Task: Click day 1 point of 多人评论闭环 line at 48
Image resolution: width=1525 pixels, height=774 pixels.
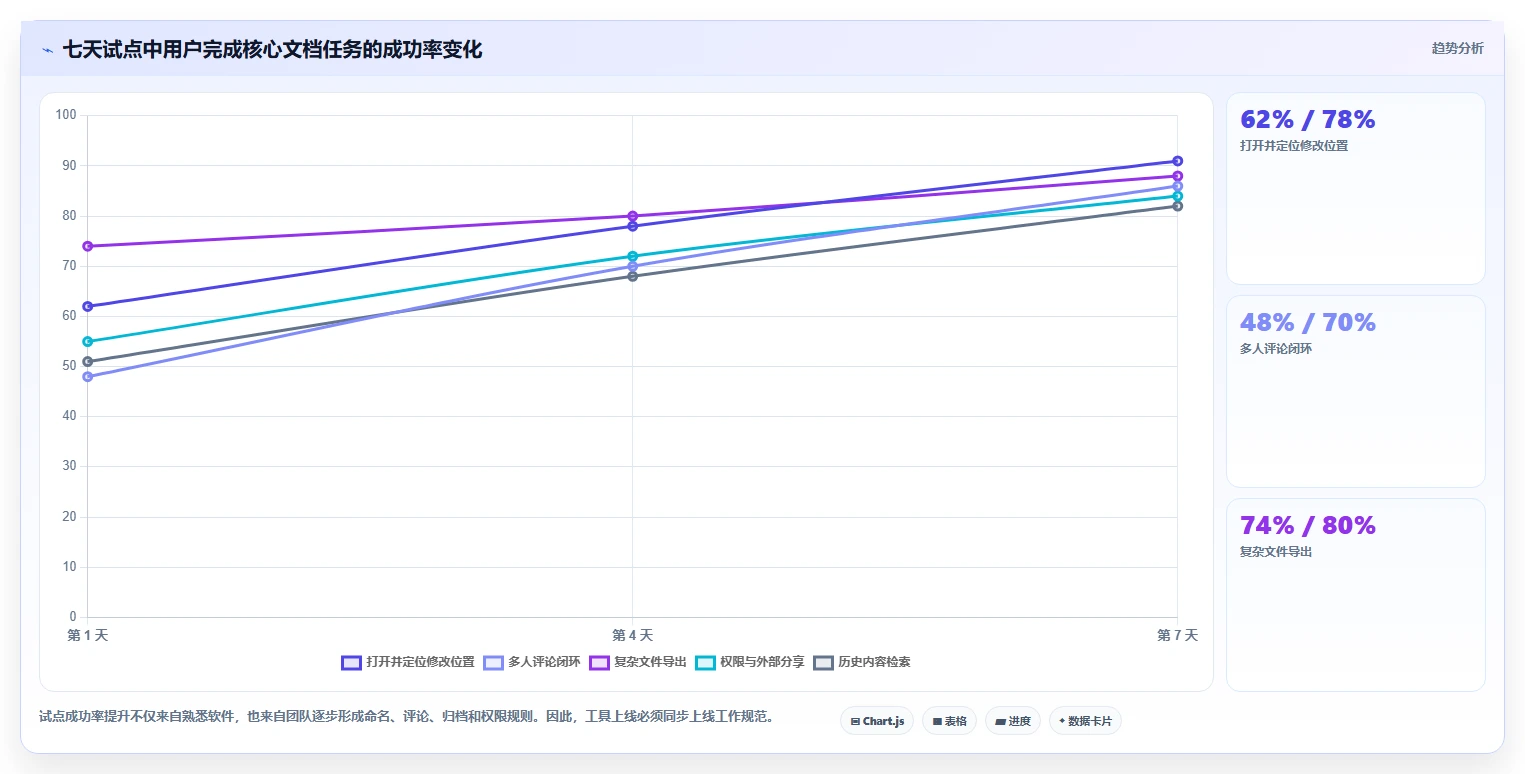Action: pos(88,376)
